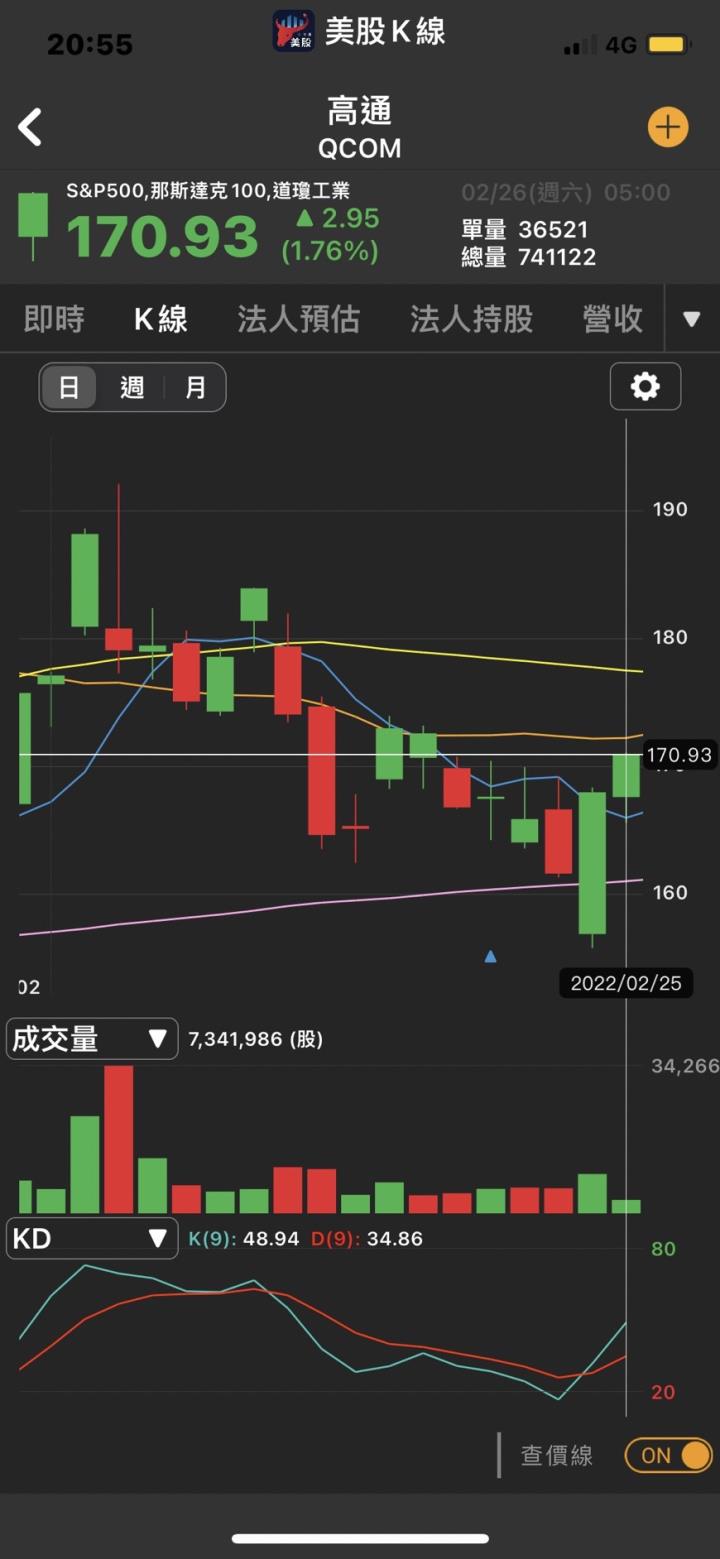This screenshot has width=720, height=1559.
Task: Open the KD indicator dropdown
Action: point(92,1239)
